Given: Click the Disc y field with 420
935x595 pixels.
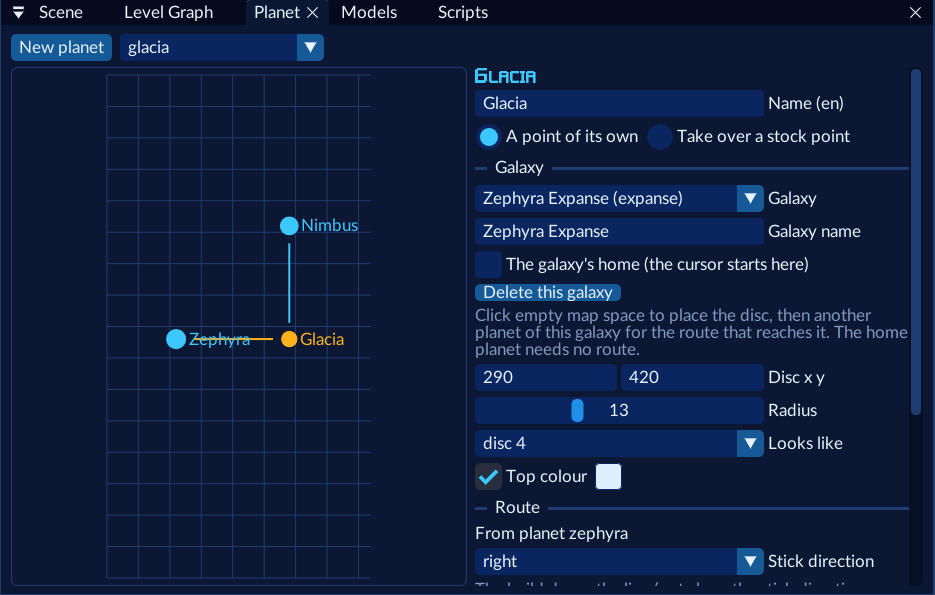Looking at the screenshot, I should (692, 377).
